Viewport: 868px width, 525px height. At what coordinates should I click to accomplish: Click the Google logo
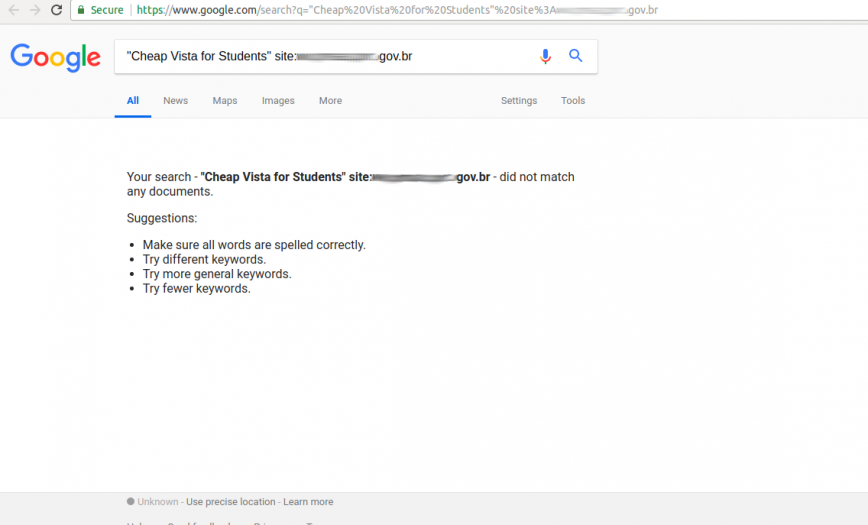coord(55,57)
